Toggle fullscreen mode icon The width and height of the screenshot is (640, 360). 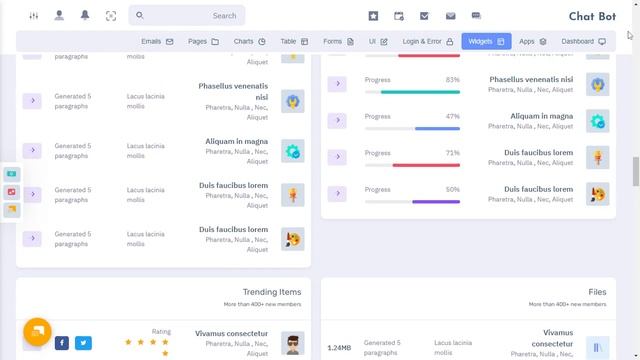111,16
